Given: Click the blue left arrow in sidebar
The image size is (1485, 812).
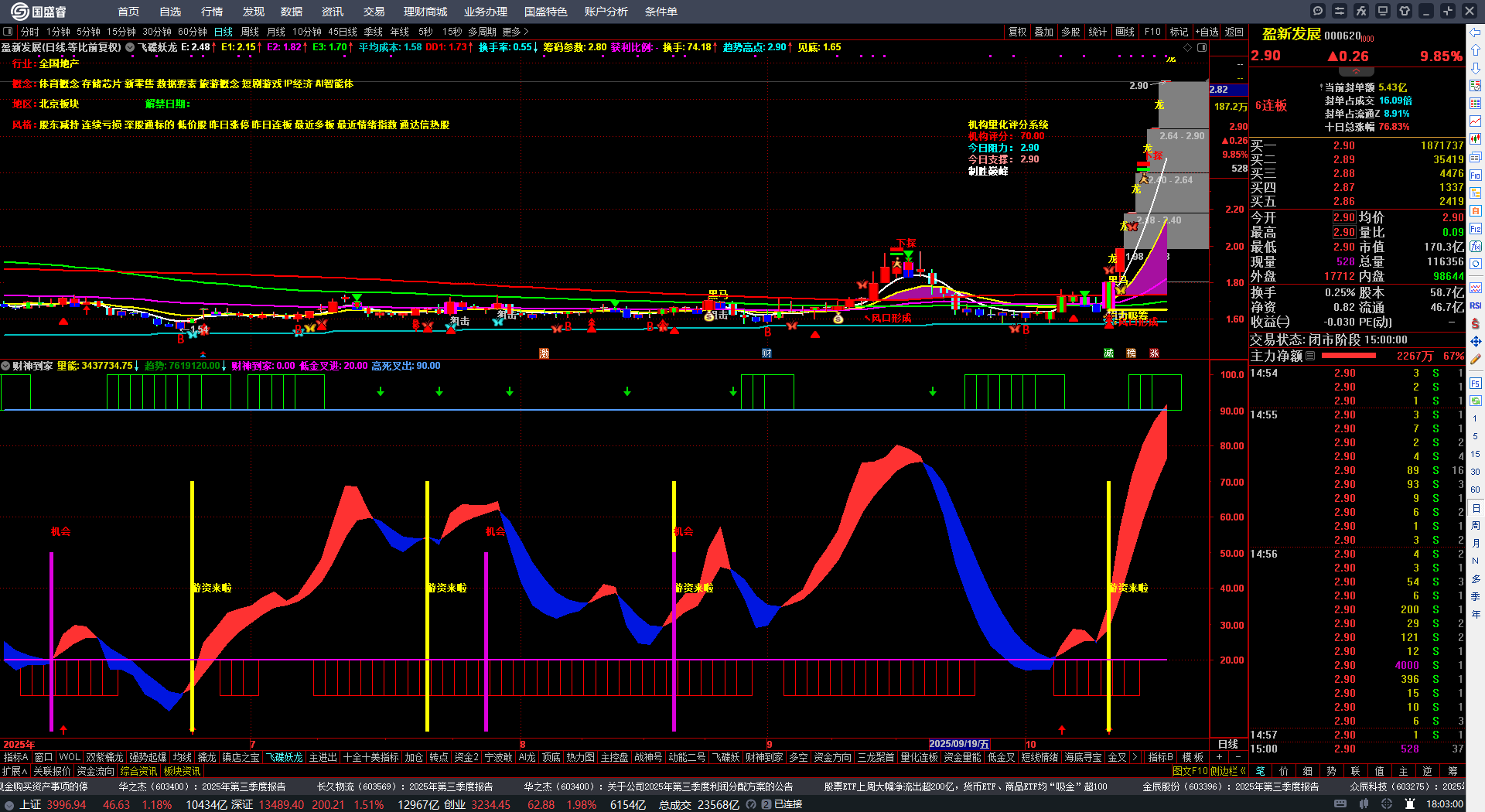Looking at the screenshot, I should click(x=1476, y=32).
